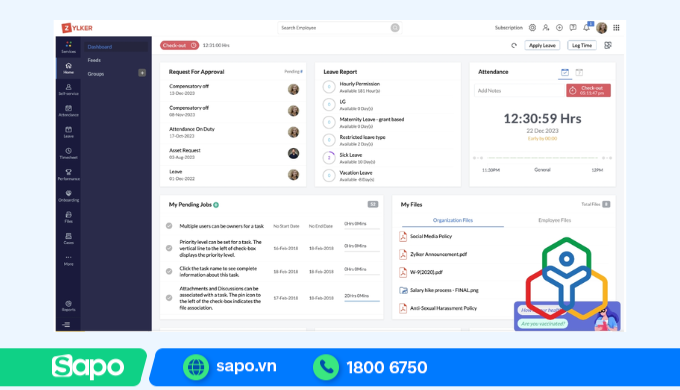Switch to the Employee Files tab
680x390 pixels.
[555, 220]
